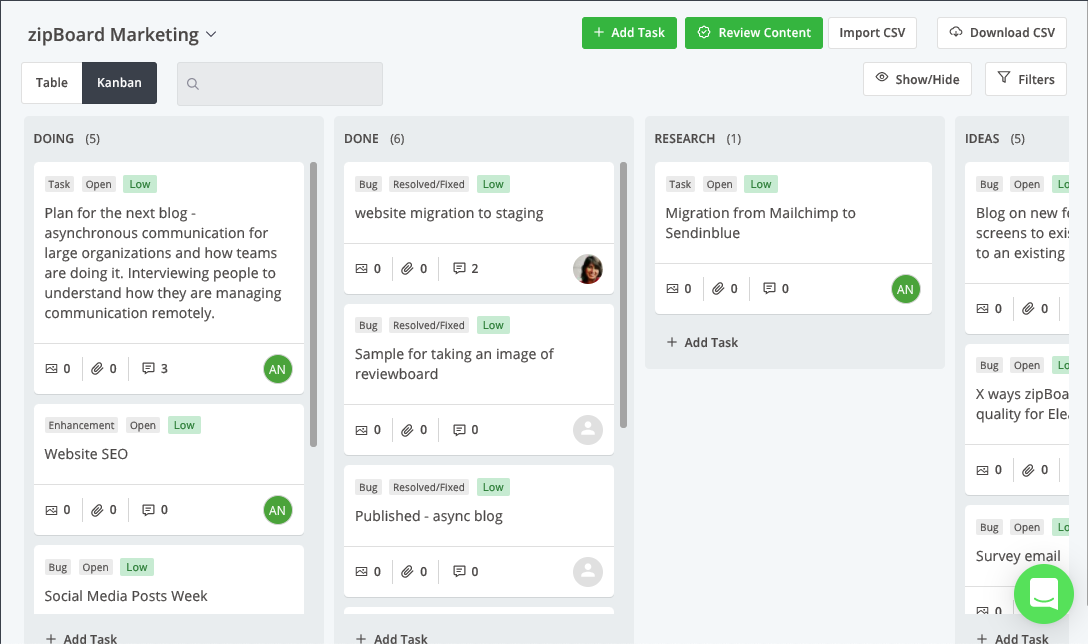Click screenshot icon on website migration card

[x=362, y=269]
